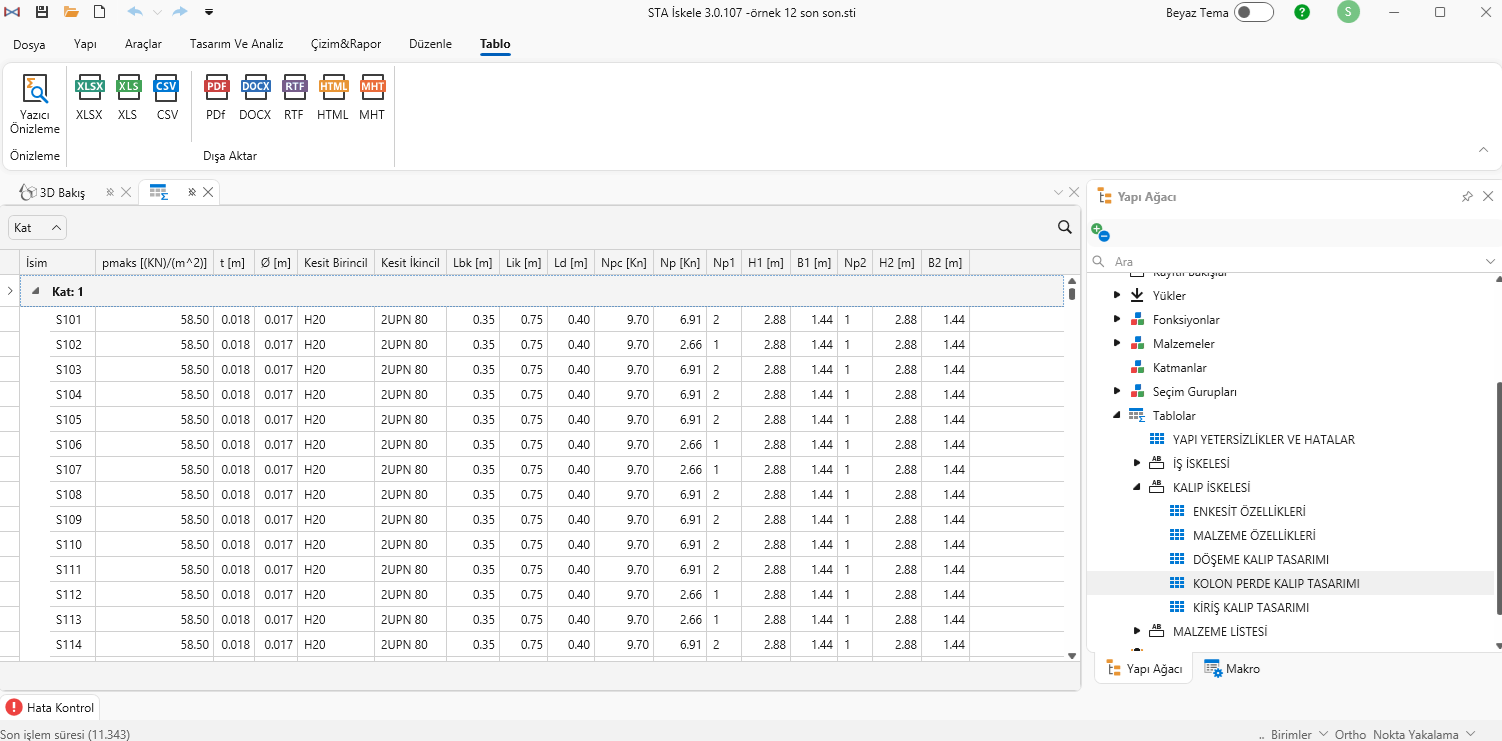Toggle Ortho mode in status bar
The width and height of the screenshot is (1502, 741).
[1350, 734]
